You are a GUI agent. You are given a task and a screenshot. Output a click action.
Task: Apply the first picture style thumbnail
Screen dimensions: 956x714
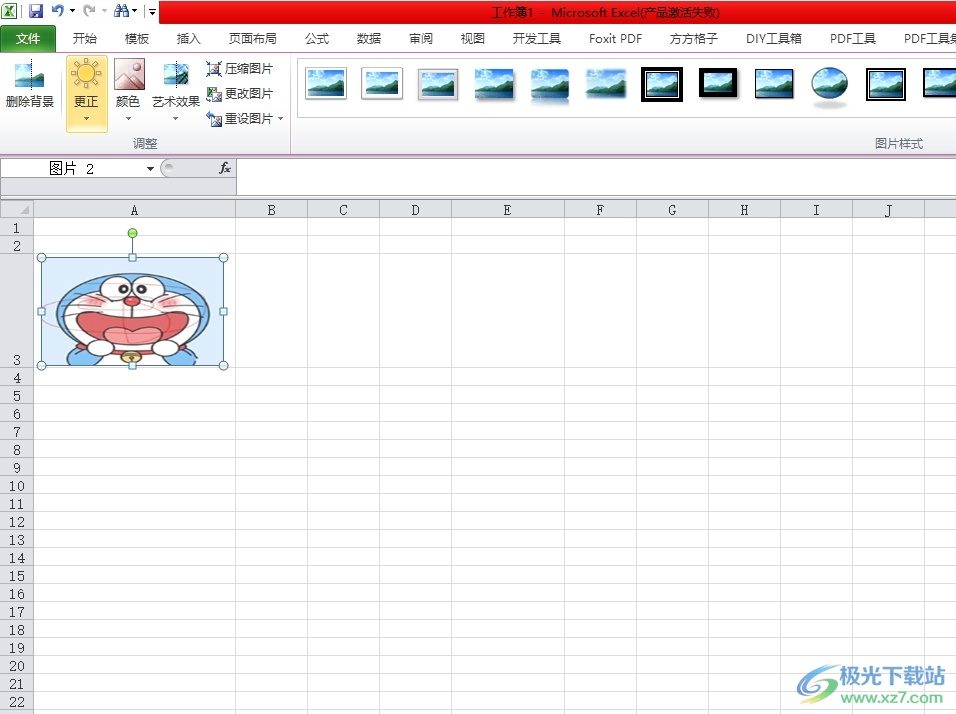326,84
